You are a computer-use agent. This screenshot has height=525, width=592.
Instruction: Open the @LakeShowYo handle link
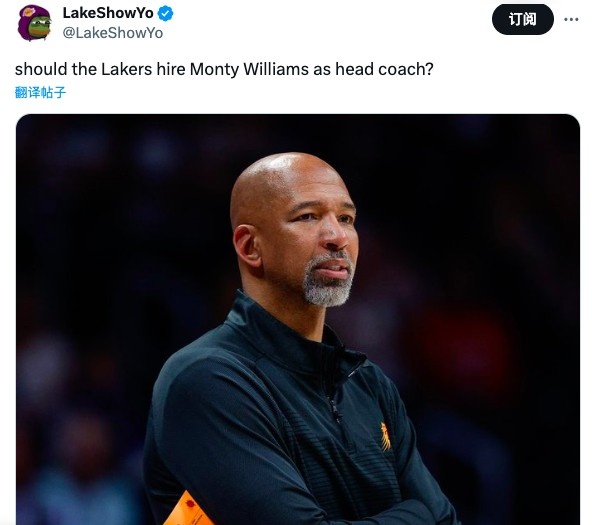pos(113,33)
